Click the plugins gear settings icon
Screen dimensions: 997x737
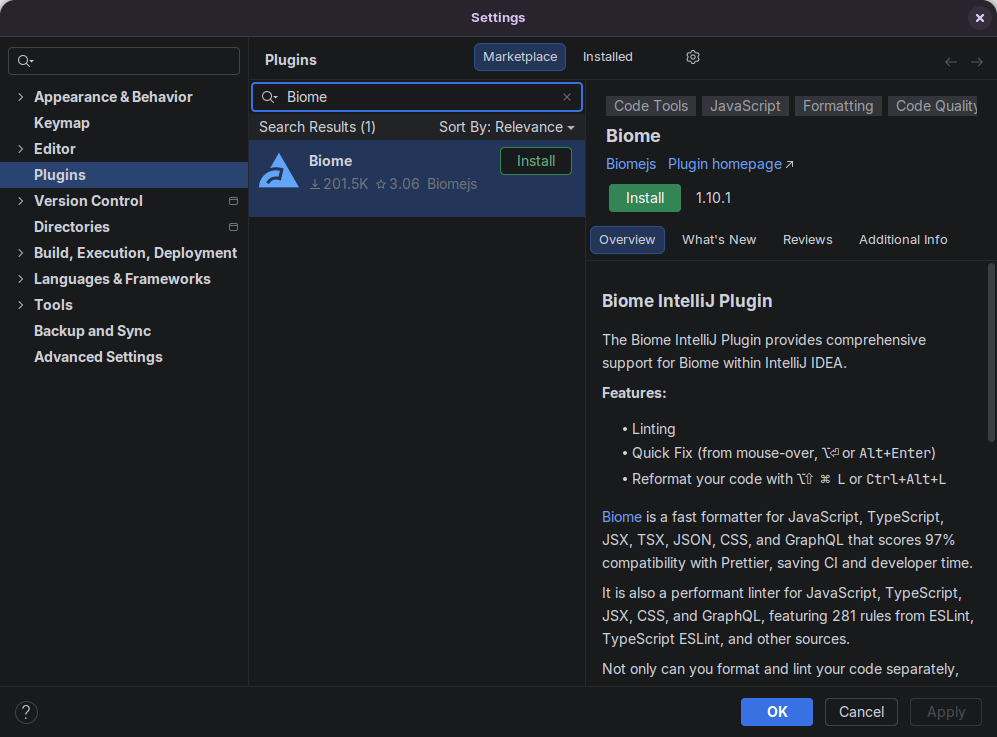pyautogui.click(x=693, y=57)
